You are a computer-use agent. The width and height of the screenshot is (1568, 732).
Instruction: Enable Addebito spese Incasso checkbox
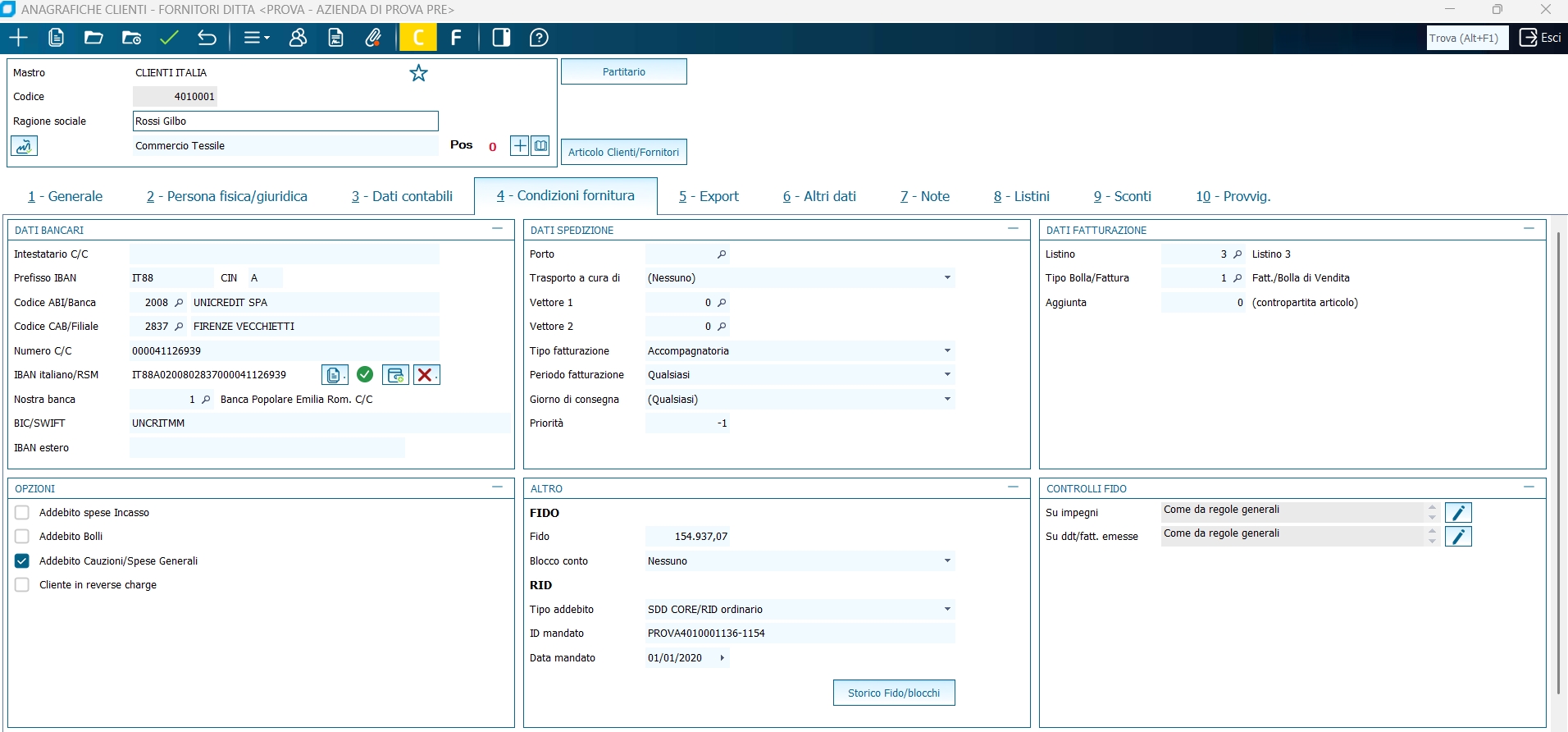(x=22, y=513)
